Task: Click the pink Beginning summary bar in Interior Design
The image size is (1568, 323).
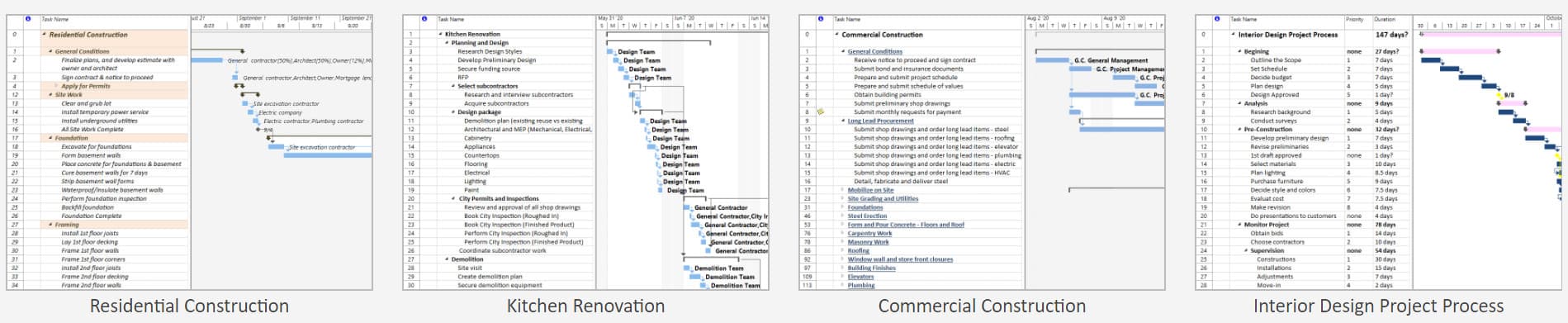Action: [x=1460, y=51]
